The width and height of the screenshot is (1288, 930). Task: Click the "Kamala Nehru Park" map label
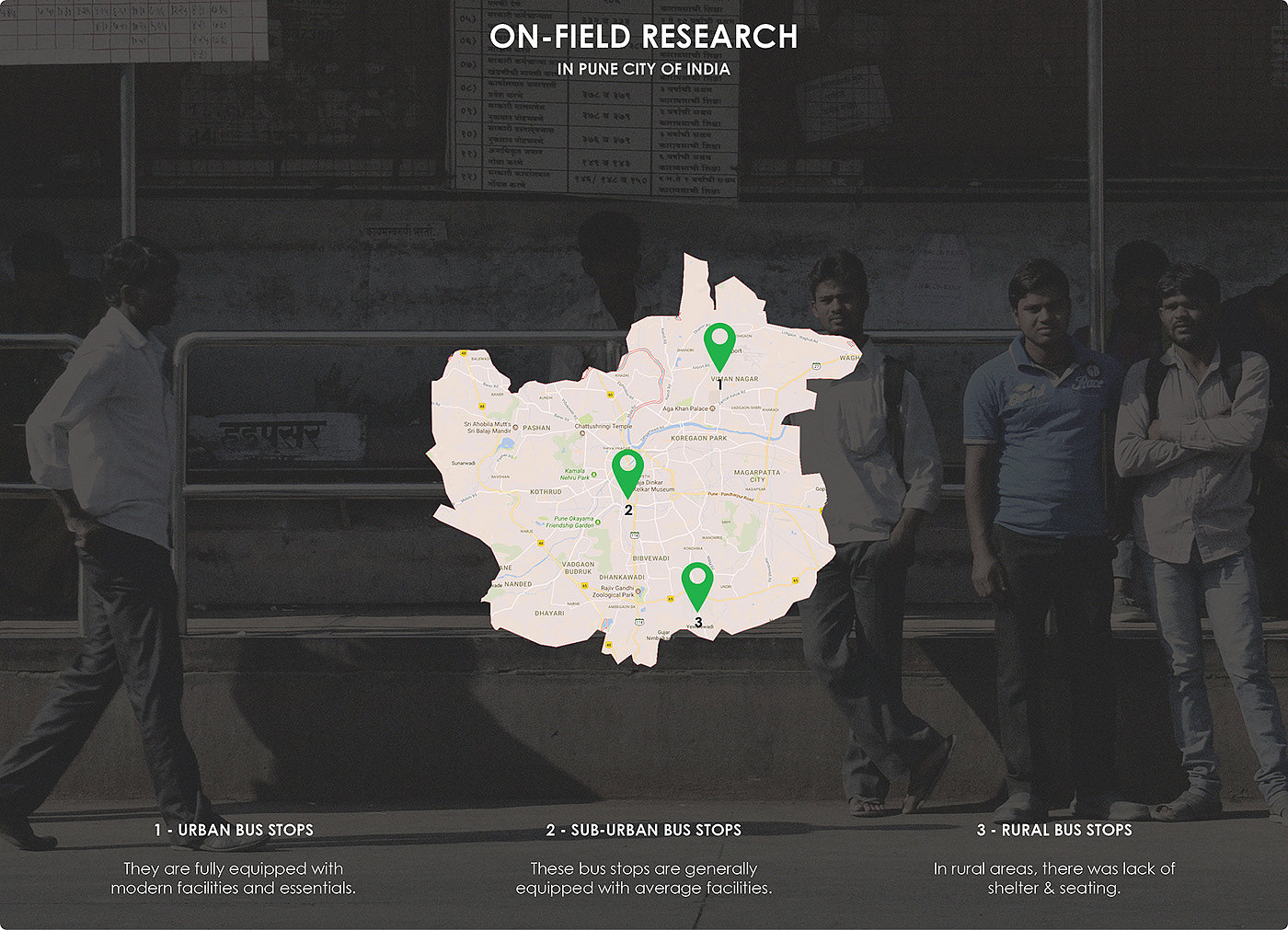coord(576,475)
